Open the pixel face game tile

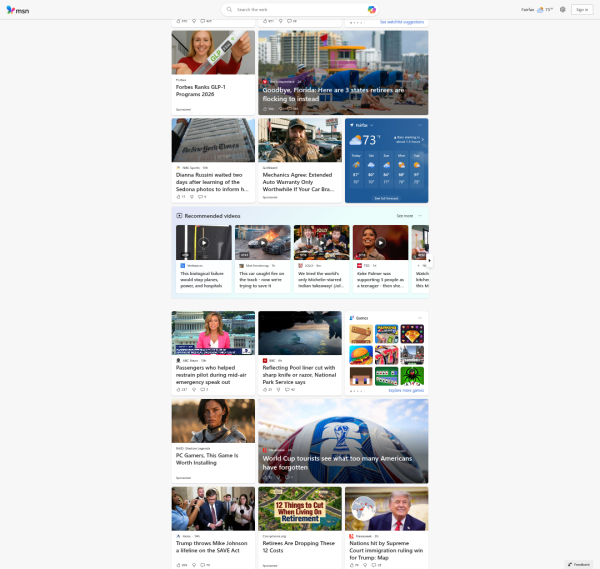coord(361,376)
